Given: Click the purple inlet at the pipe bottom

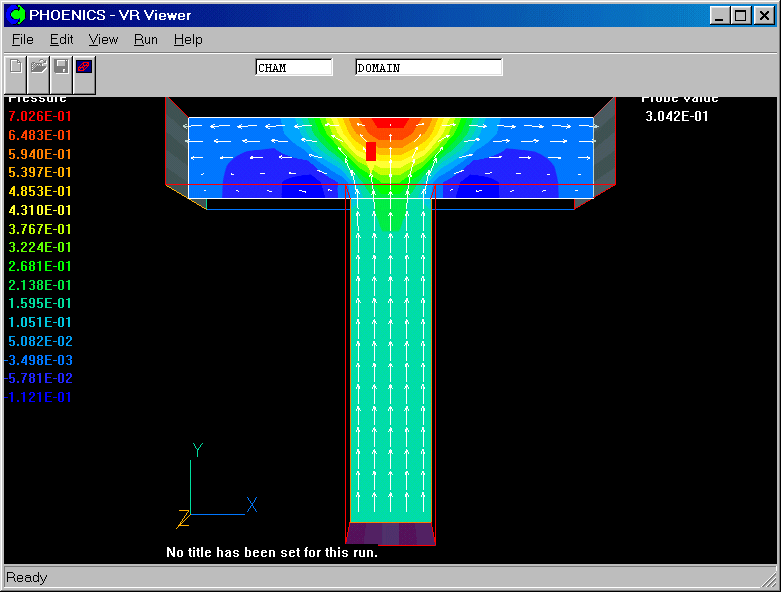Looking at the screenshot, I should tap(391, 534).
